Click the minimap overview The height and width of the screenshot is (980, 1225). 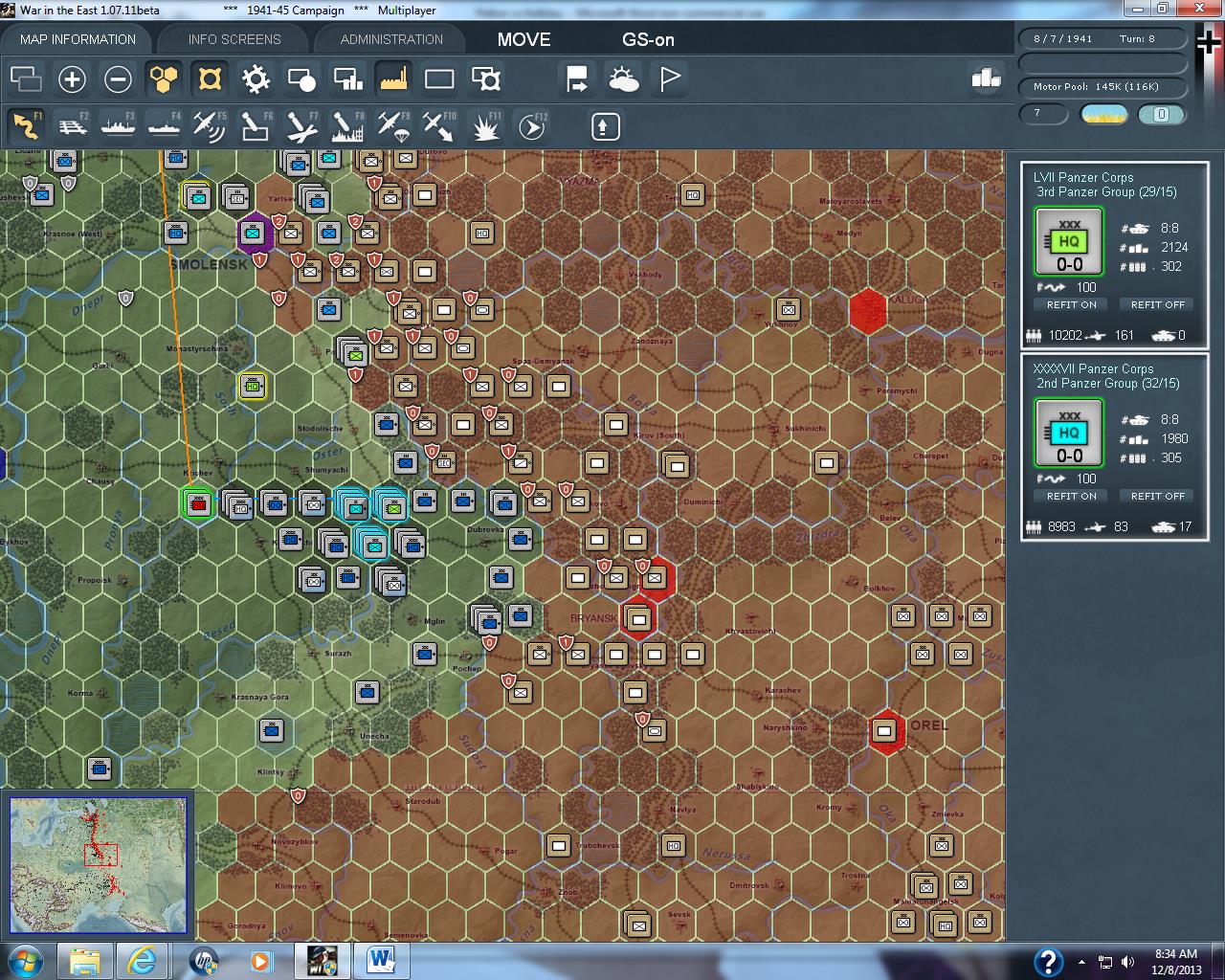pos(98,864)
